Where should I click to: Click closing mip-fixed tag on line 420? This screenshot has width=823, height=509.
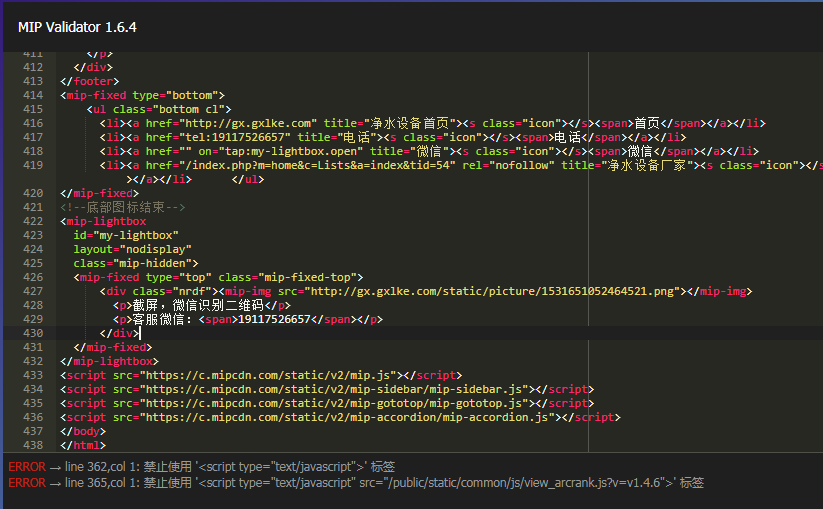tap(100, 193)
